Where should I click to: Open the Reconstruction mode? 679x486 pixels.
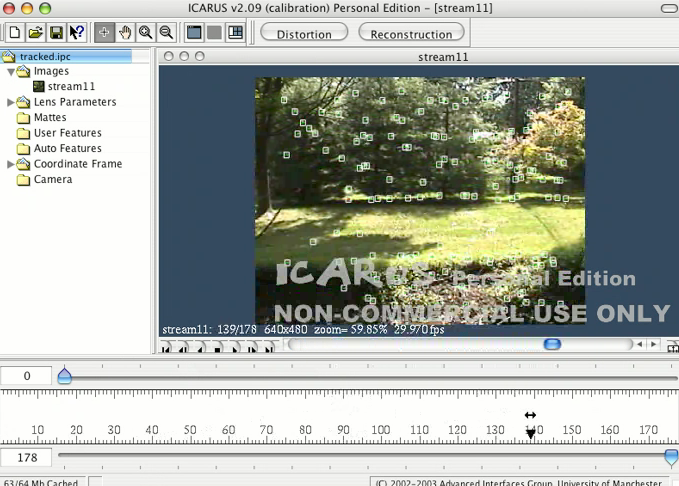[x=411, y=33]
